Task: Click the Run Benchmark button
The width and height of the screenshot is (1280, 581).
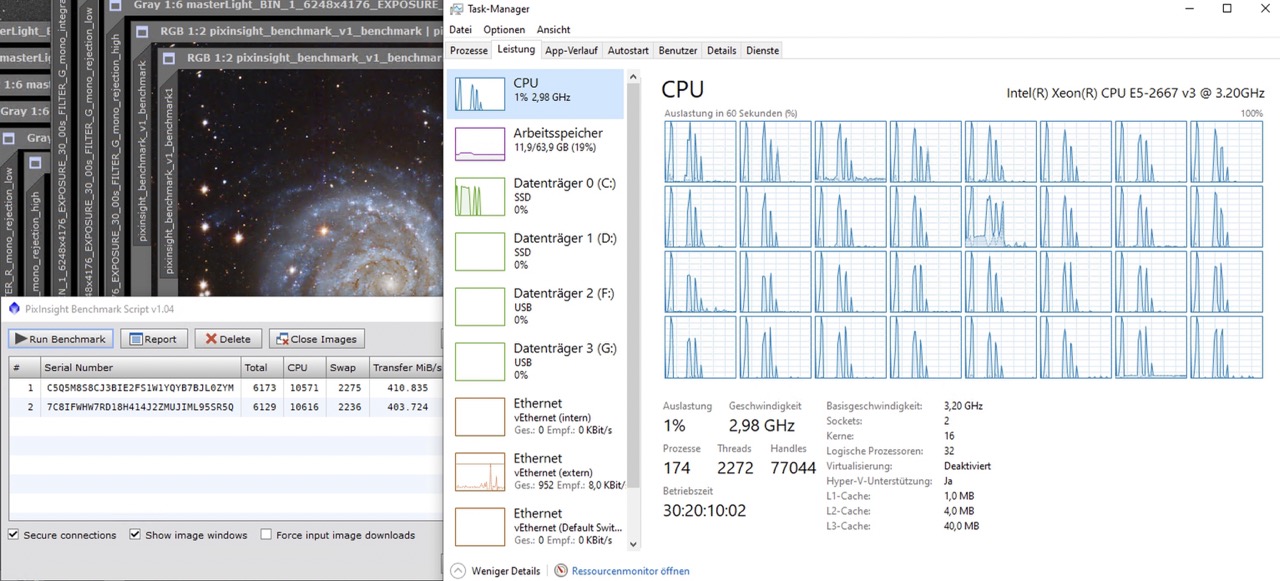Action: (x=60, y=339)
